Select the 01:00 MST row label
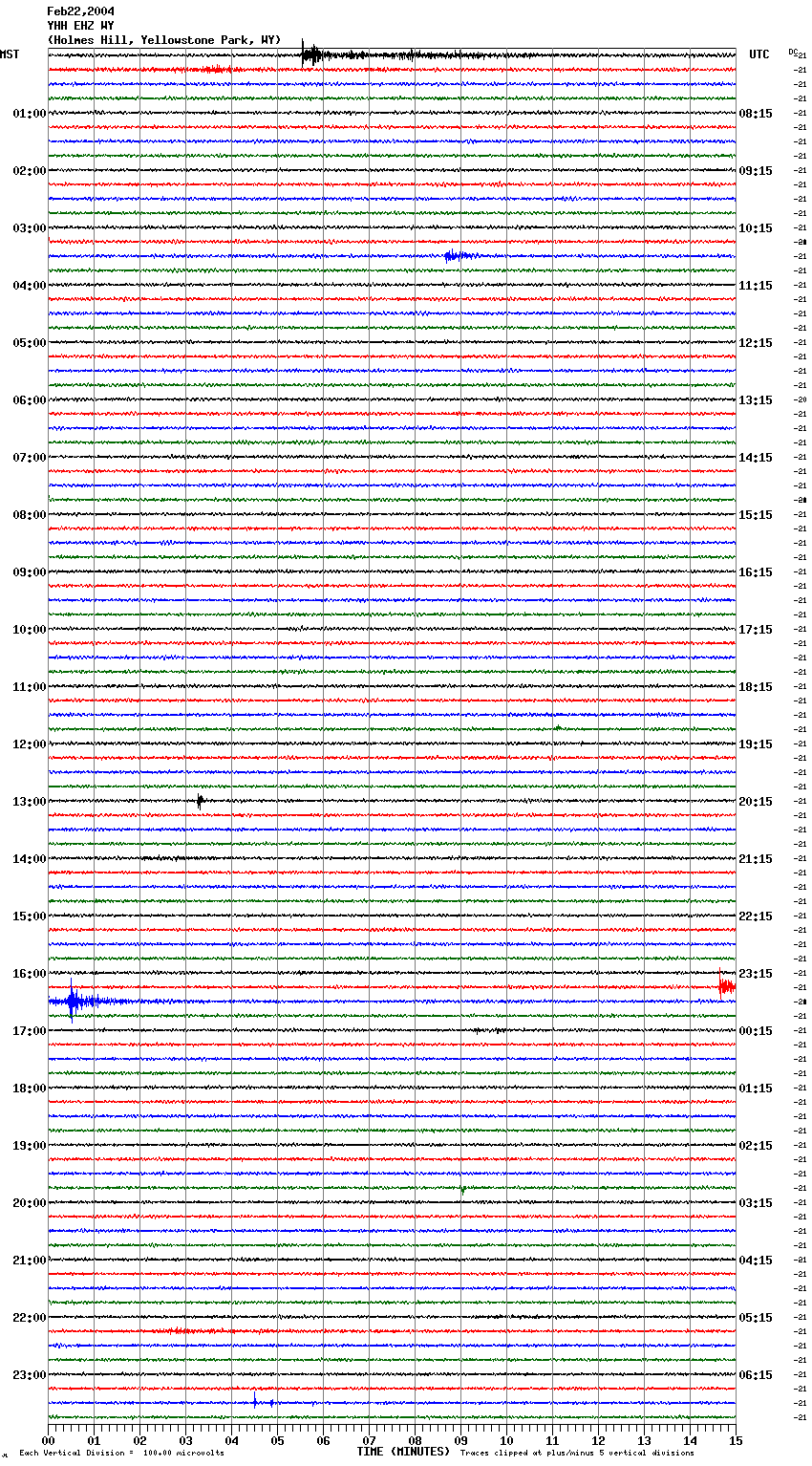The height and width of the screenshot is (1466, 812). tap(30, 114)
